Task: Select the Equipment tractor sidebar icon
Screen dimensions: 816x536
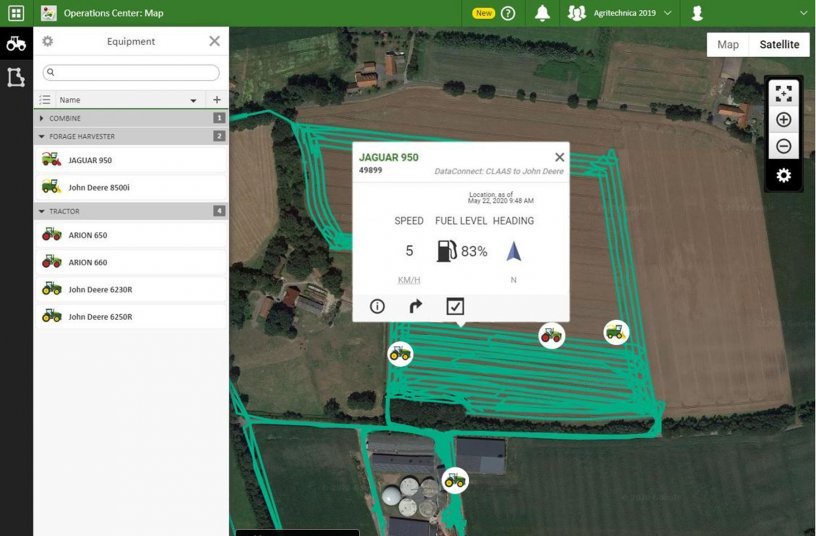Action: click(x=16, y=44)
